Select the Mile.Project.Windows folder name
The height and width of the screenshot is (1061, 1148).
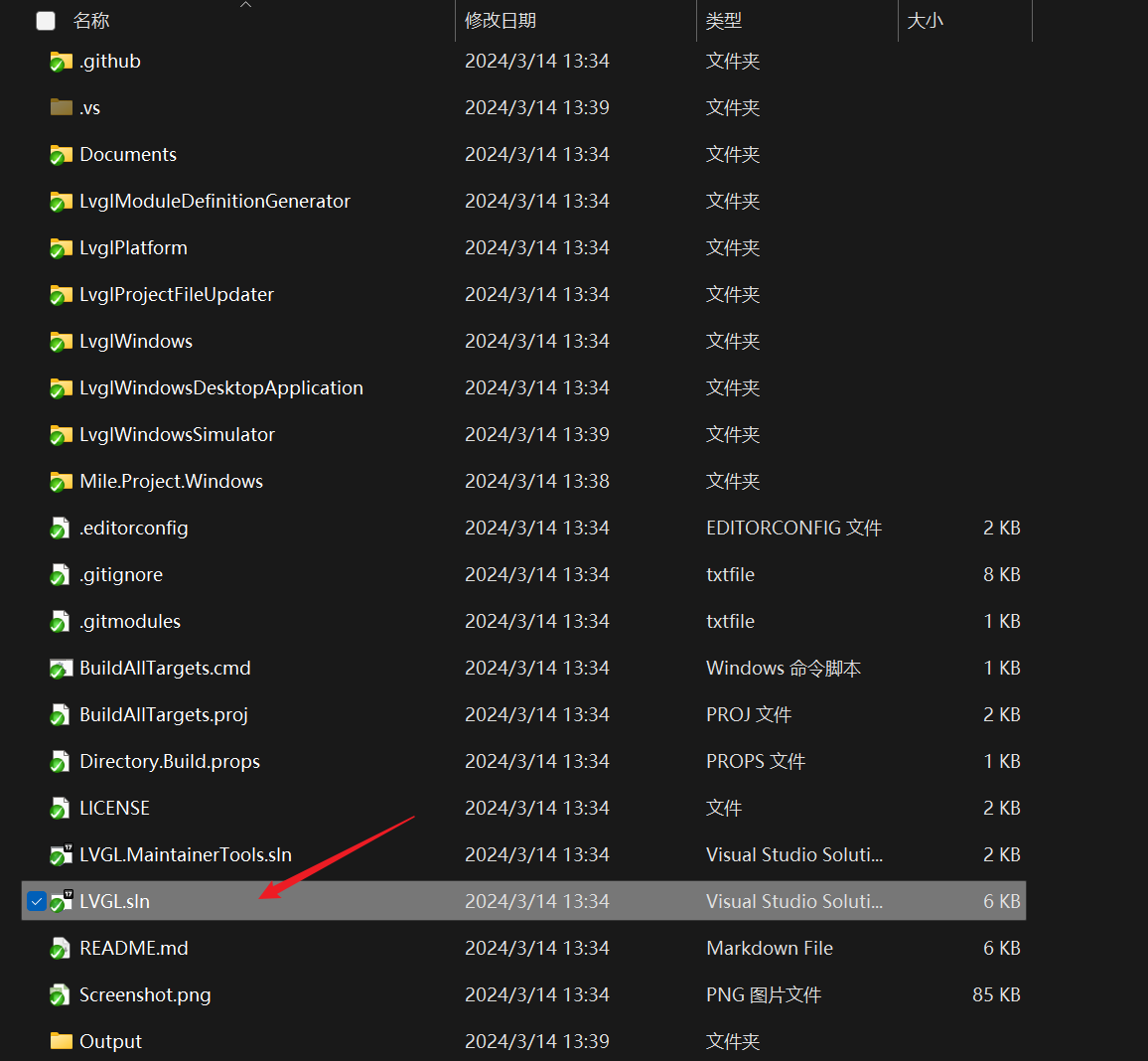[172, 481]
